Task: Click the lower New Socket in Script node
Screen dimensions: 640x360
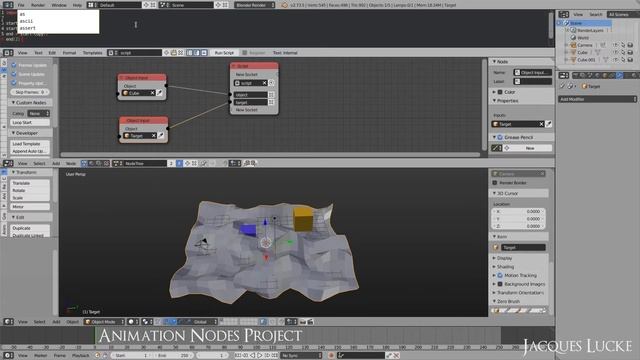Action: (x=247, y=110)
